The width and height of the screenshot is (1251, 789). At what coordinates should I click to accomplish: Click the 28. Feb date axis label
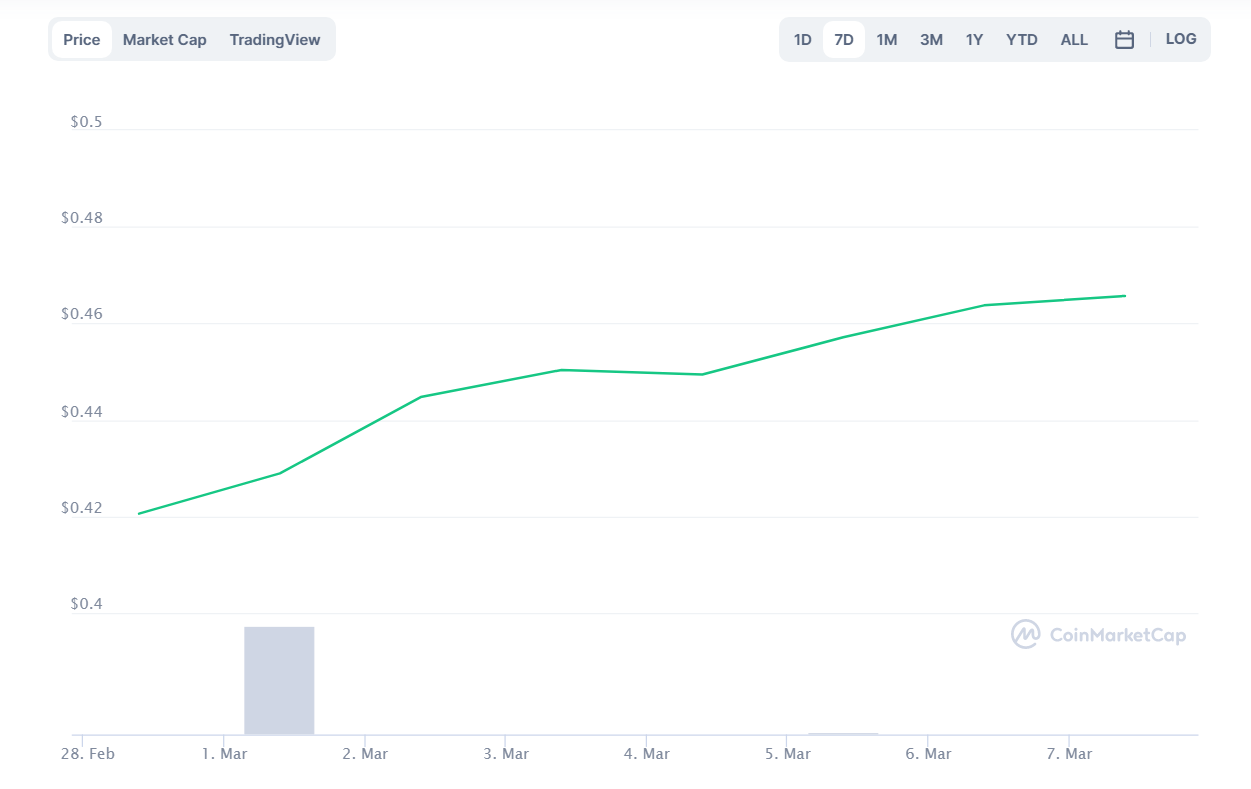87,754
